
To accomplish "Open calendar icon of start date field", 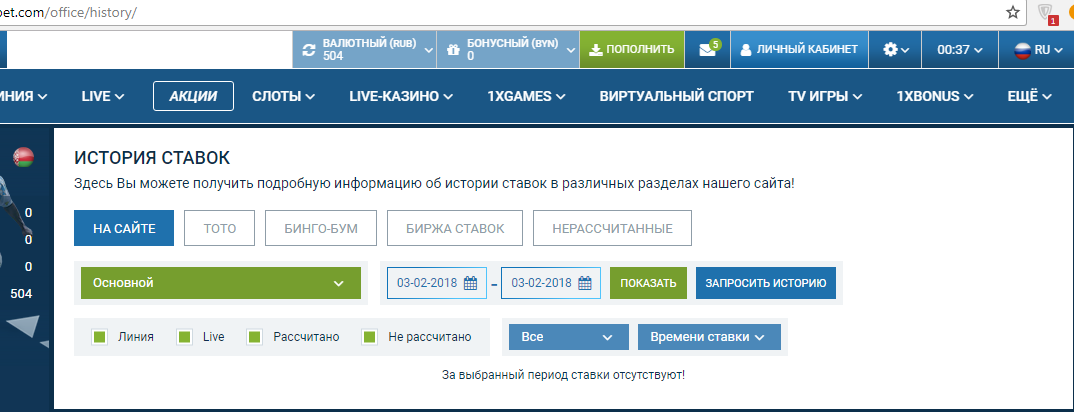I will (x=471, y=283).
